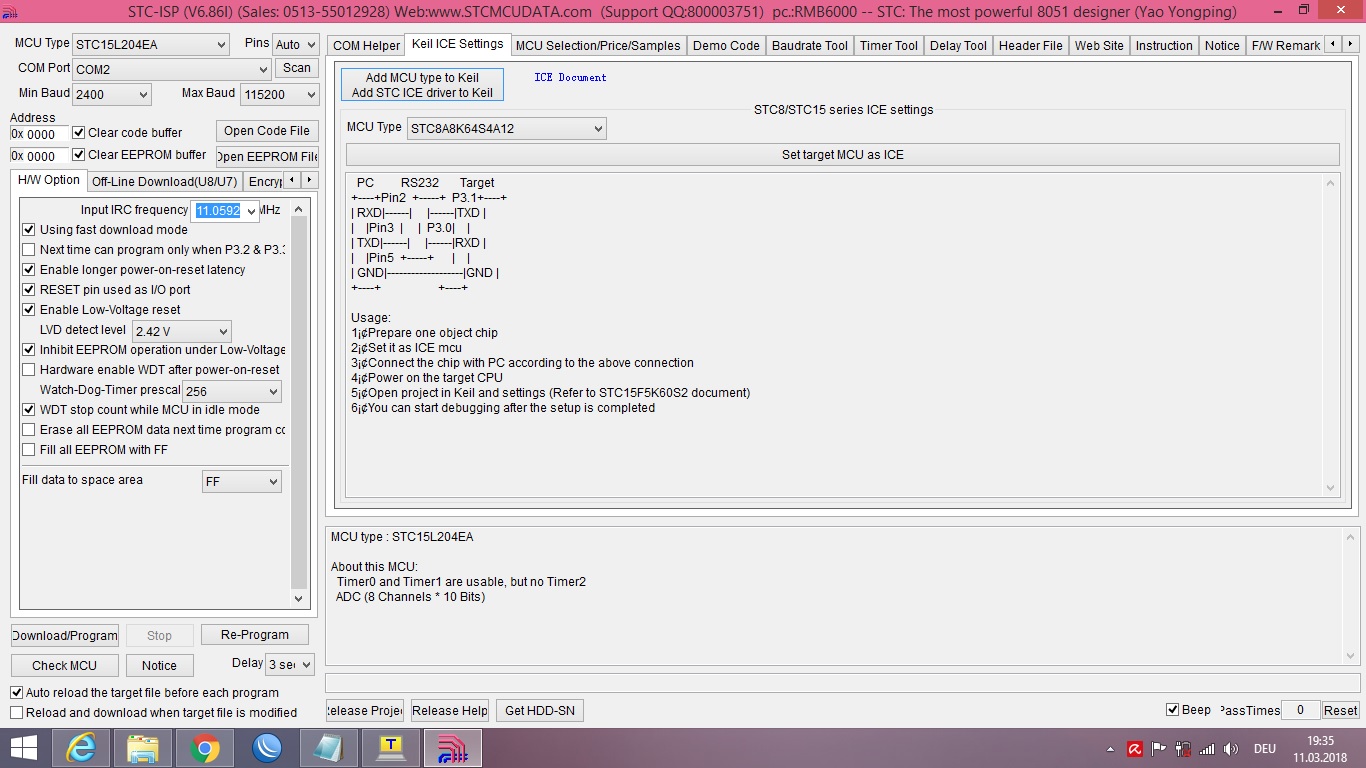1366x768 pixels.
Task: Open the Windows Start menu
Action: click(x=23, y=748)
